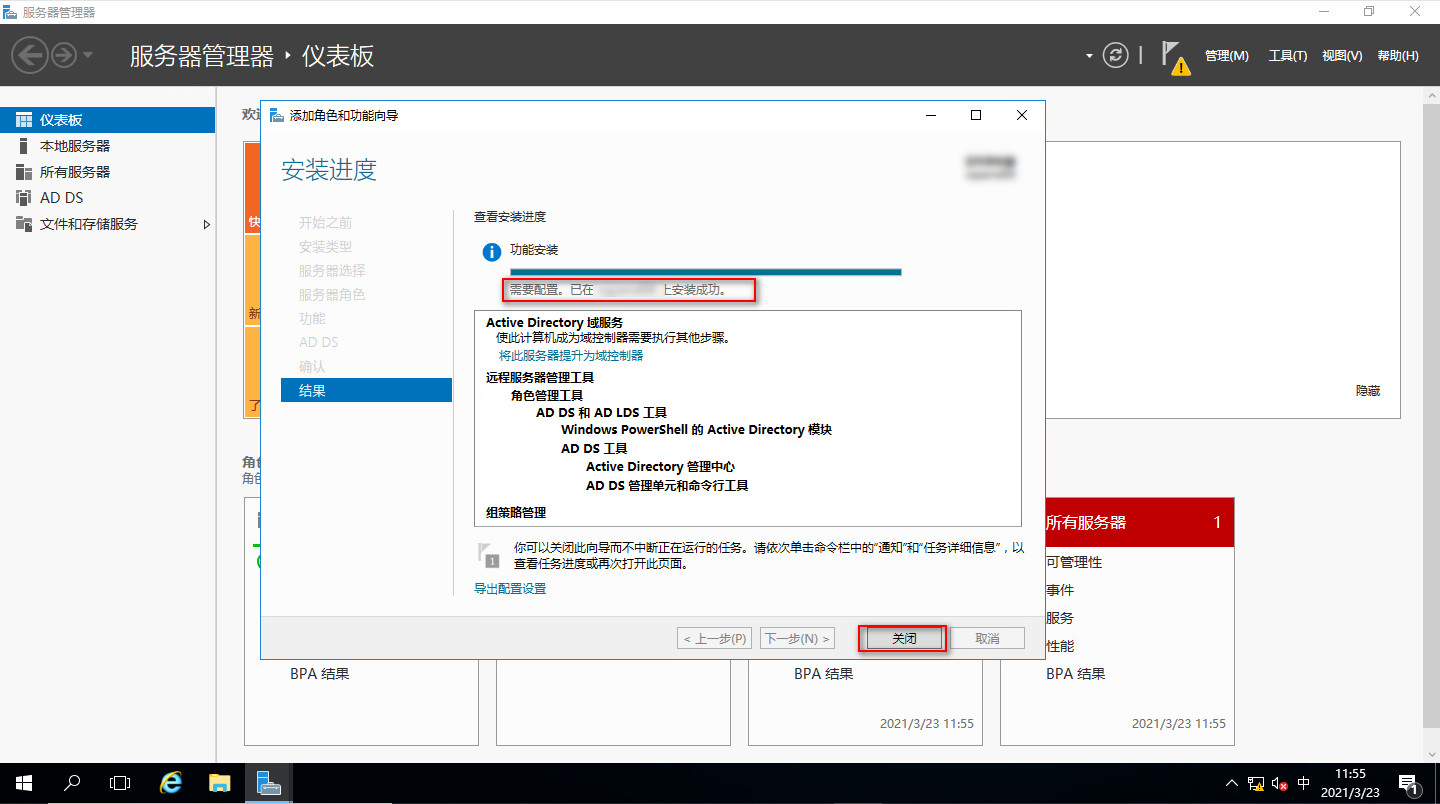Image resolution: width=1440 pixels, height=804 pixels.
Task: Click the 下一步(N) button
Action: (797, 638)
